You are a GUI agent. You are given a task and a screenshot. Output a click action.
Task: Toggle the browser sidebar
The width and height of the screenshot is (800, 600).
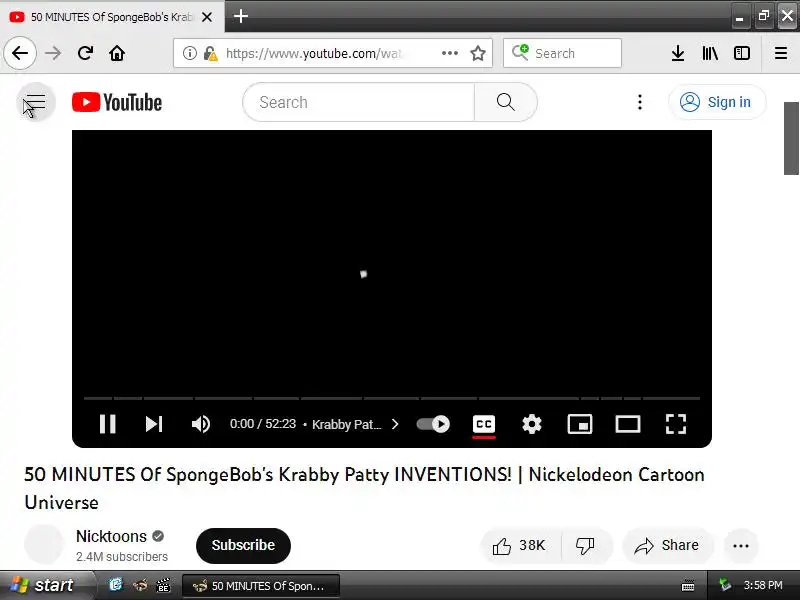(x=742, y=53)
